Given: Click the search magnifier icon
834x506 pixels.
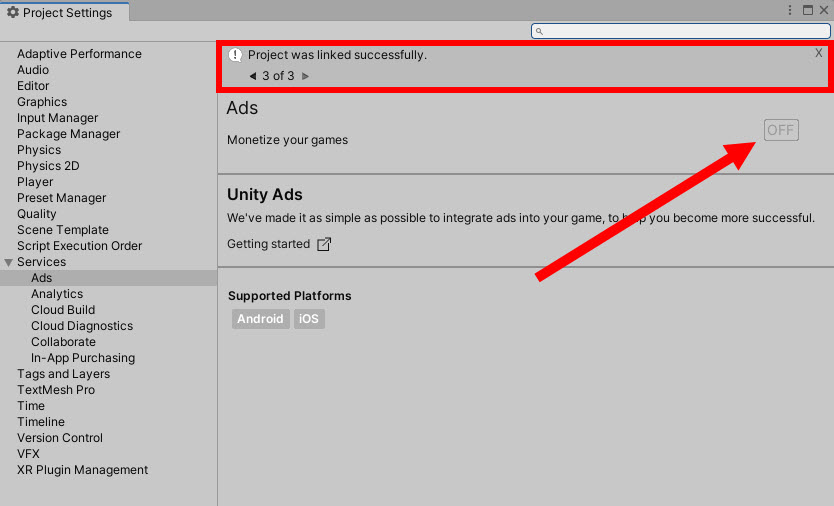Looking at the screenshot, I should tap(539, 31).
